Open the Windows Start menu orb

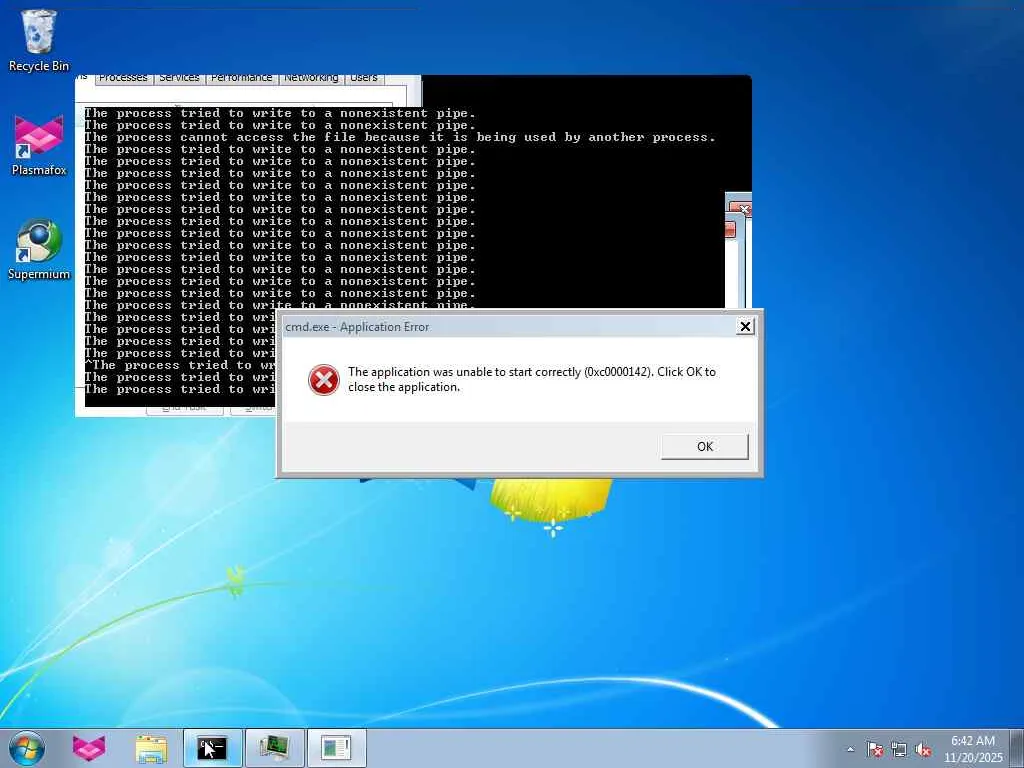(x=27, y=748)
